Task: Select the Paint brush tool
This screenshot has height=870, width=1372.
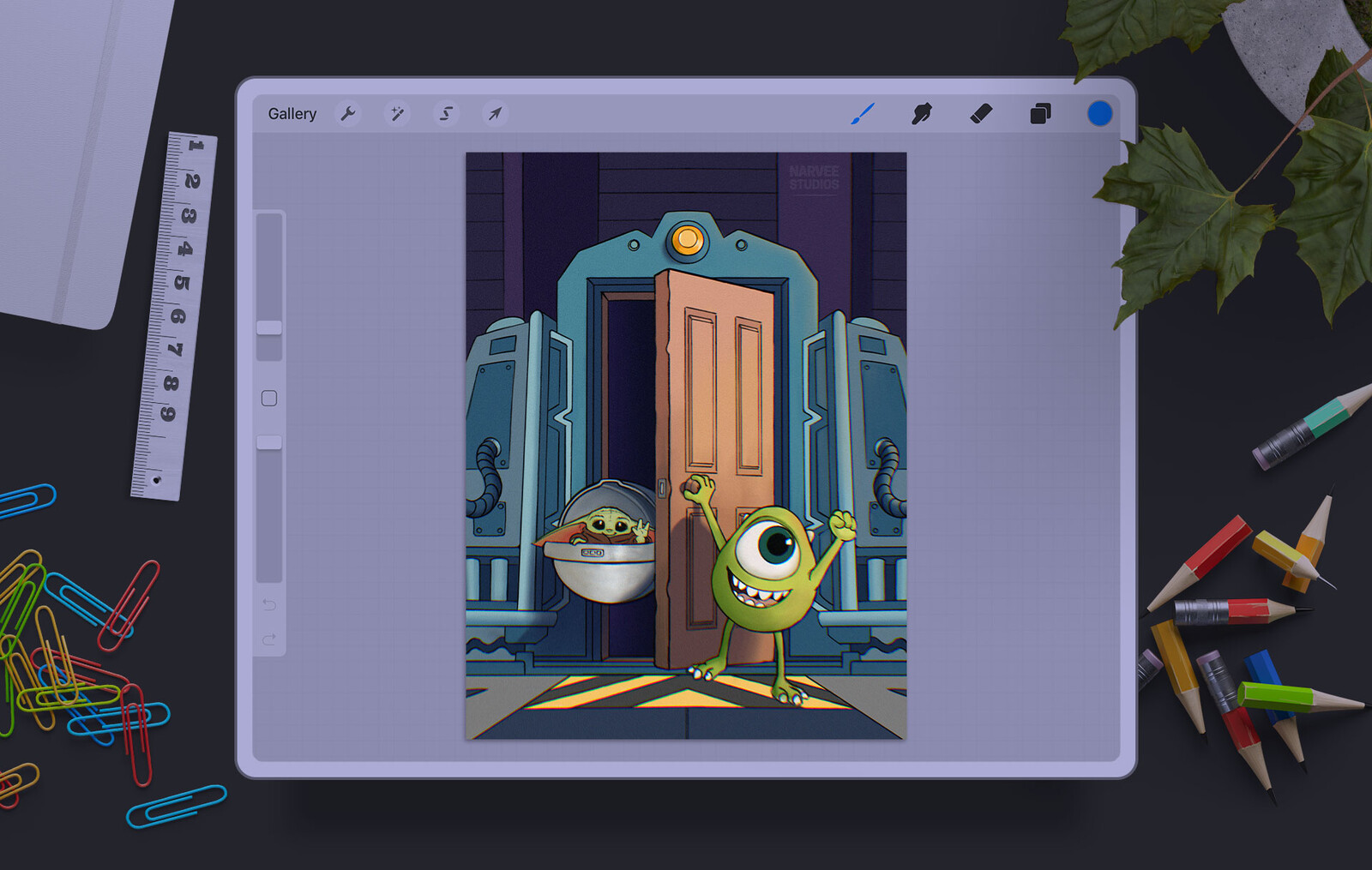Action: coord(863,114)
